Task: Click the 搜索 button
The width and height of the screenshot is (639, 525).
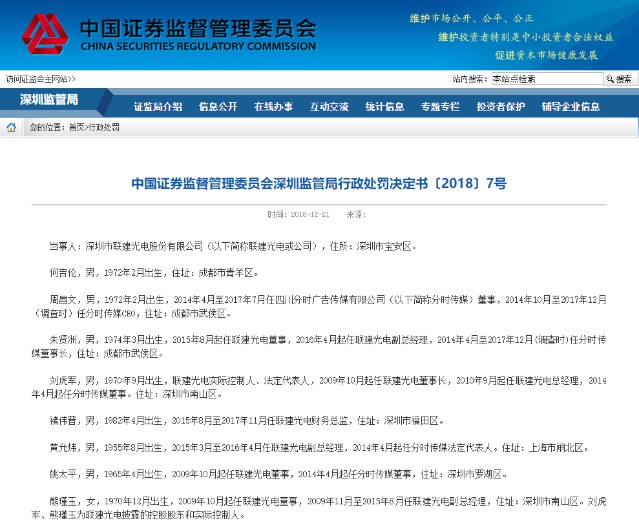Action: tap(619, 79)
